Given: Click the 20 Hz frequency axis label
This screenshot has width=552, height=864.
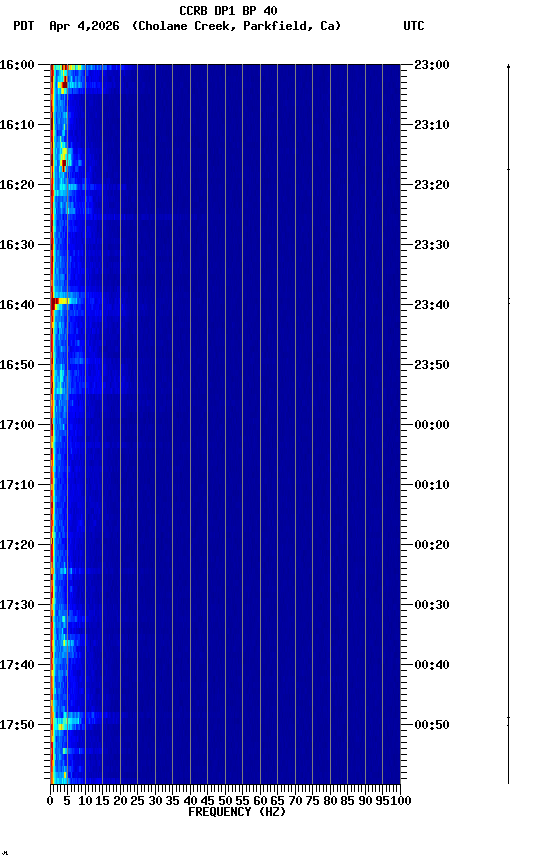Looking at the screenshot, I should coord(120,801).
